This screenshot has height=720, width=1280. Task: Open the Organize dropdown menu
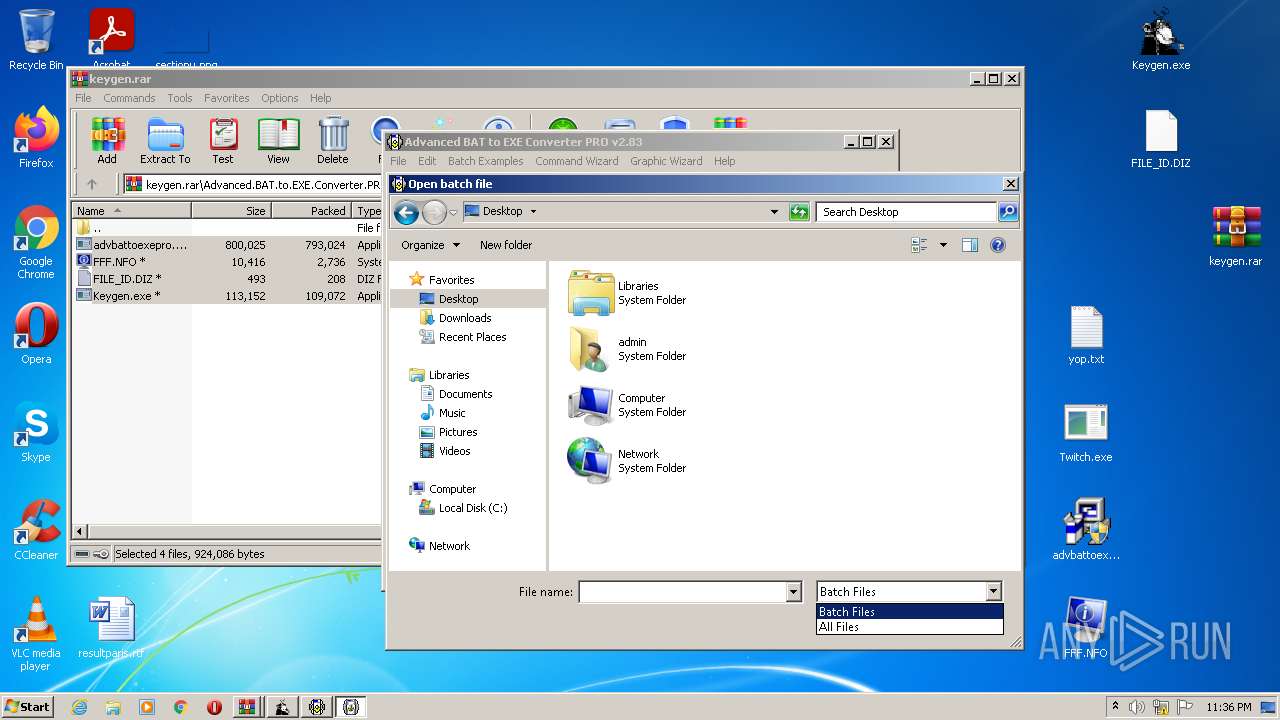click(x=430, y=245)
